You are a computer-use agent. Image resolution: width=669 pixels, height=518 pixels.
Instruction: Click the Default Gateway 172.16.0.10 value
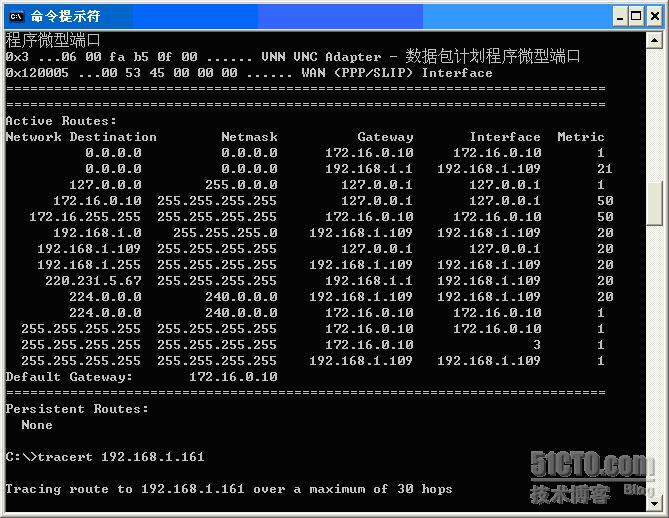233,377
